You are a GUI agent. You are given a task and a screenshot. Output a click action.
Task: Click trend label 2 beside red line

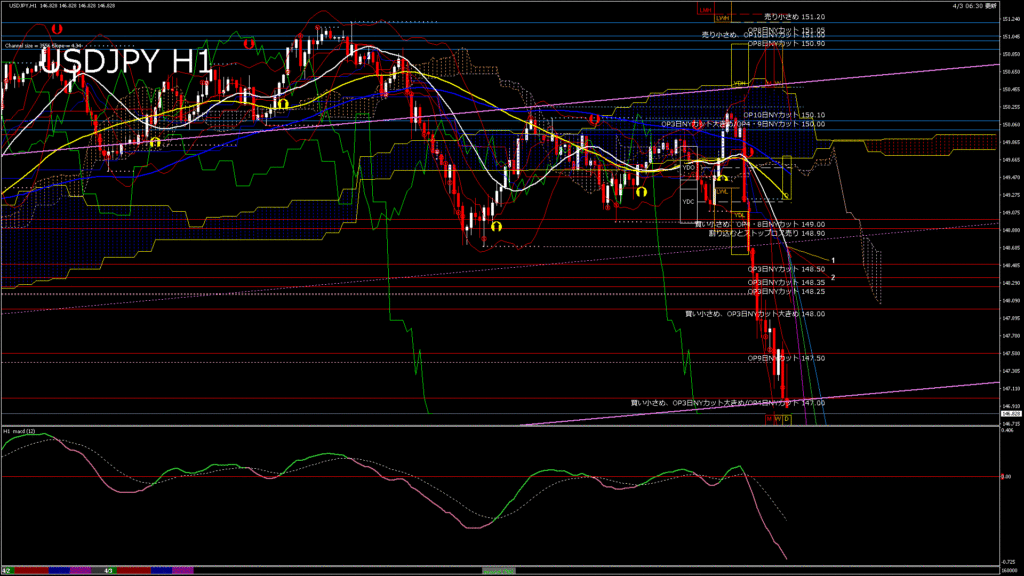click(833, 278)
